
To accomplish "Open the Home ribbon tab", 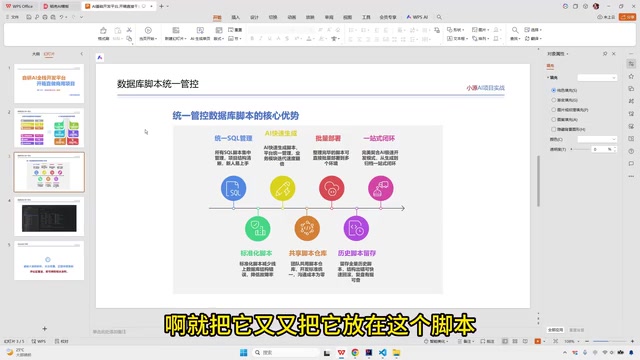I will pyautogui.click(x=217, y=17).
